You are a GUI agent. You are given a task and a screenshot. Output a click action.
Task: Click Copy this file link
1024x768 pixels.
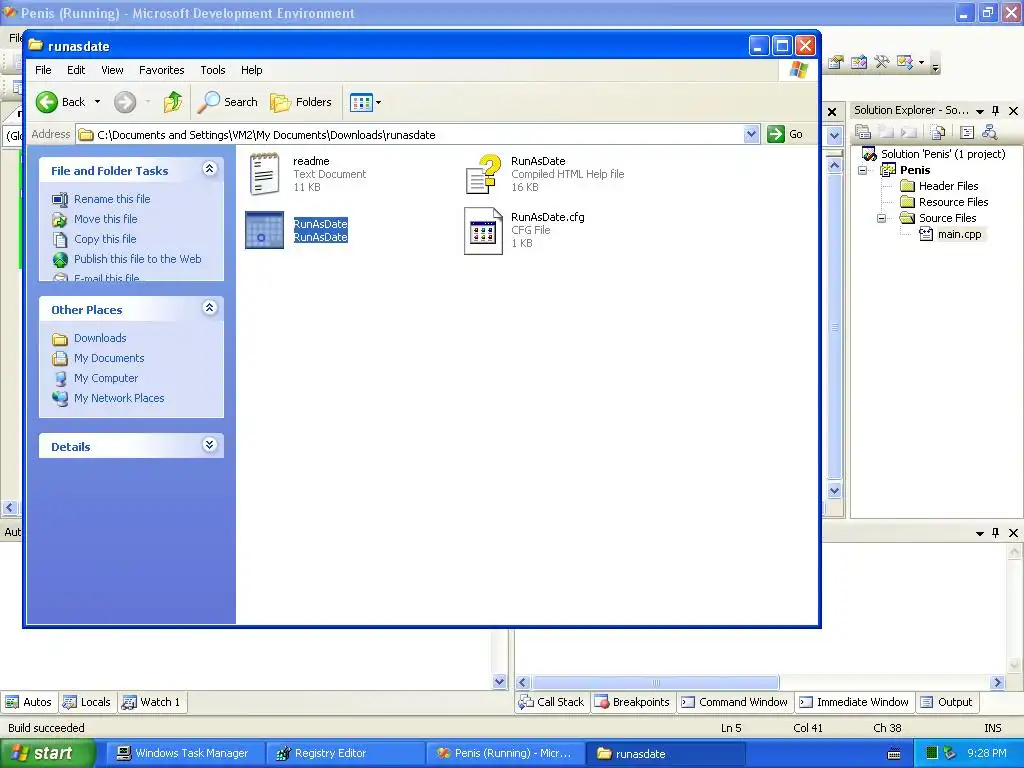click(x=104, y=239)
